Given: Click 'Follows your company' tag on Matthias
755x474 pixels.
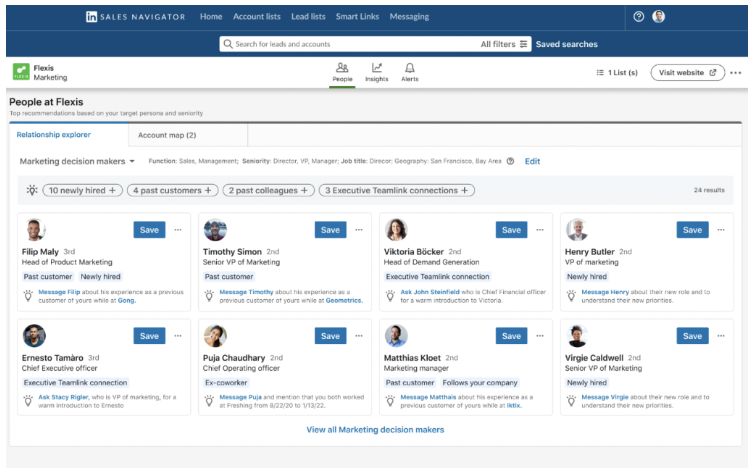Looking at the screenshot, I should [480, 382].
